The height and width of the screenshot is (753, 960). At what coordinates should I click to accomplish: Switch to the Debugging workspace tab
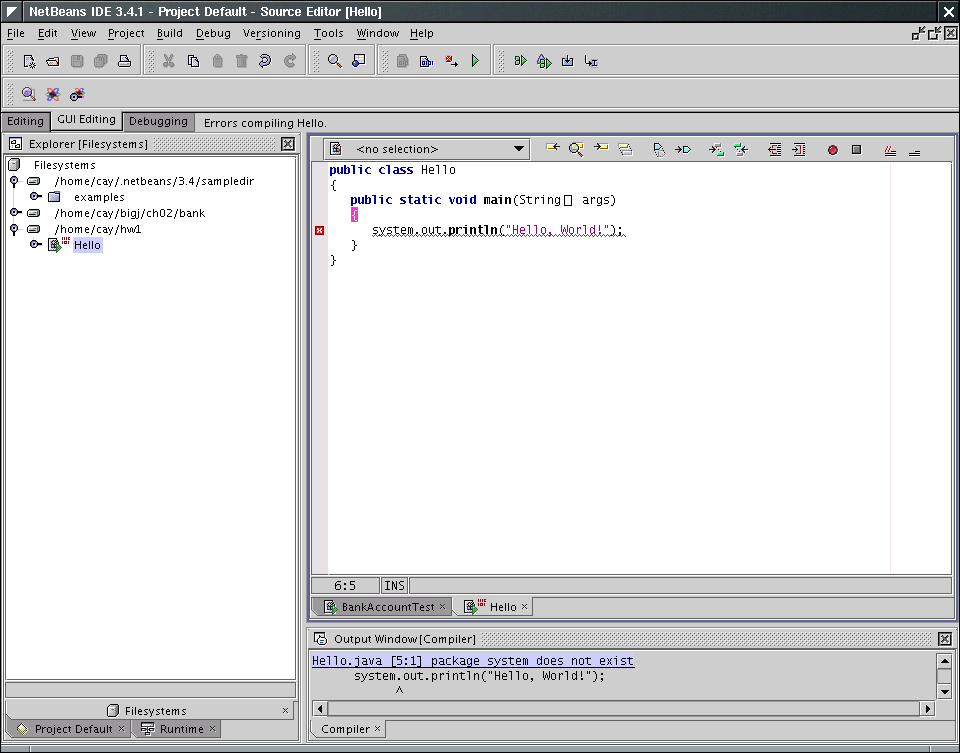pyautogui.click(x=159, y=121)
